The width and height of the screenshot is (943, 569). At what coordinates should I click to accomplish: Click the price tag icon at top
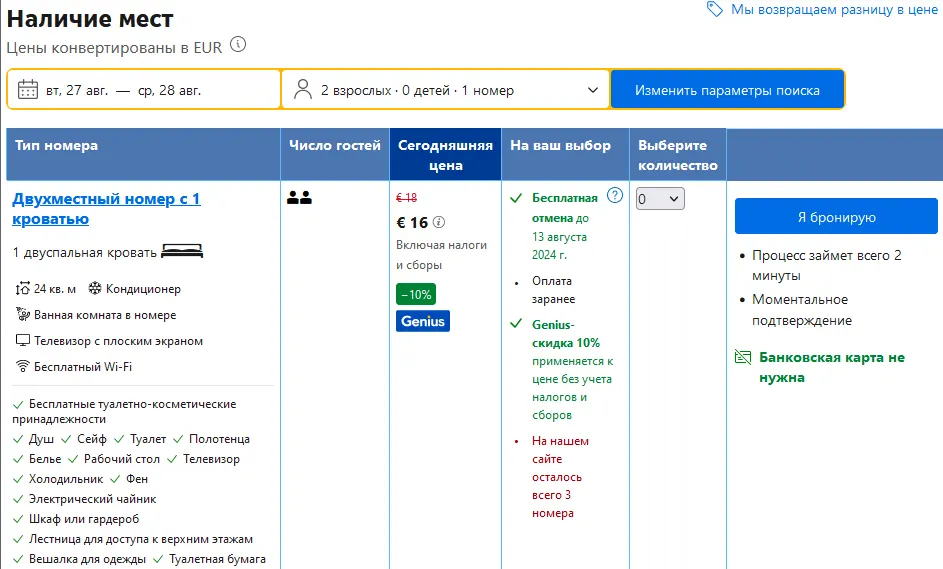pyautogui.click(x=714, y=9)
